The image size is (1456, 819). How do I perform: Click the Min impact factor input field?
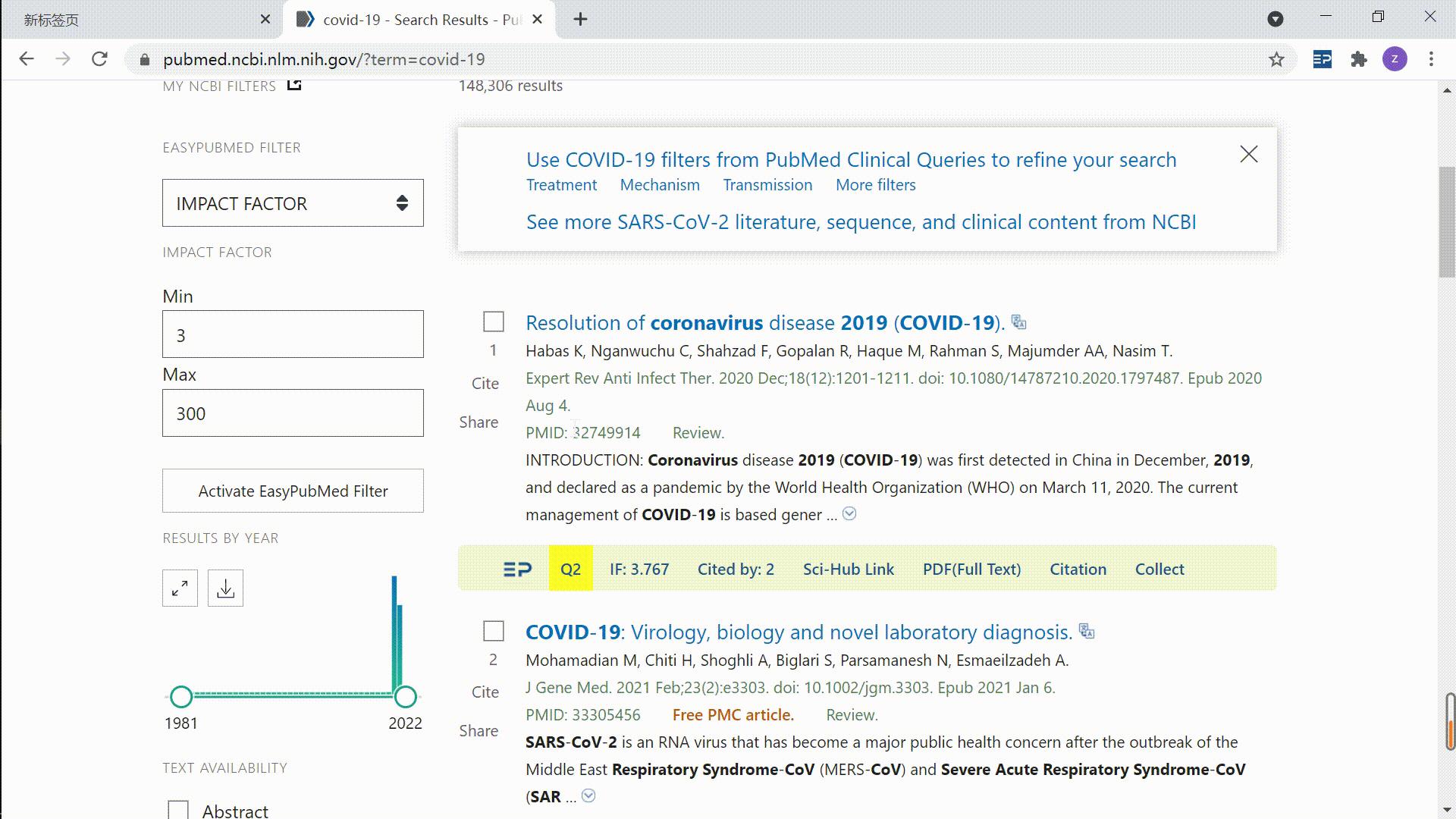pyautogui.click(x=292, y=334)
